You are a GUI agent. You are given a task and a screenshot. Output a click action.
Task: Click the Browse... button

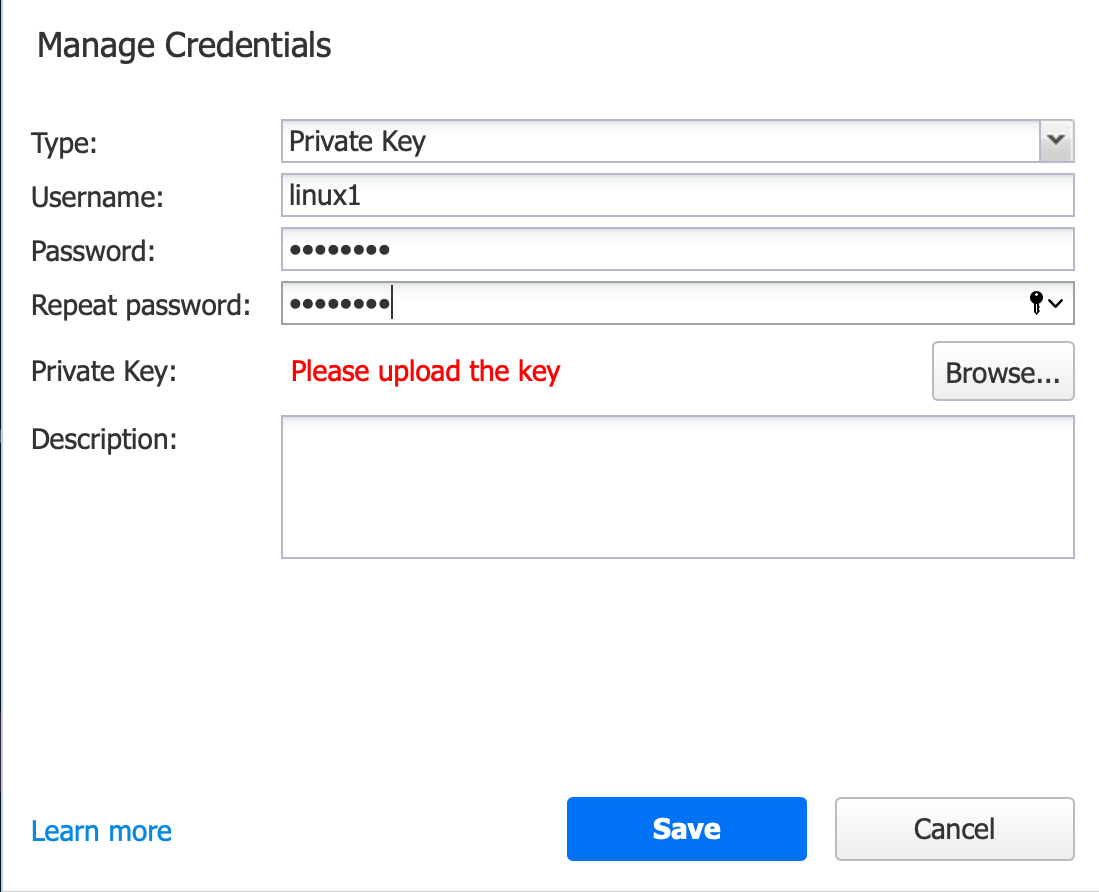(x=1002, y=372)
